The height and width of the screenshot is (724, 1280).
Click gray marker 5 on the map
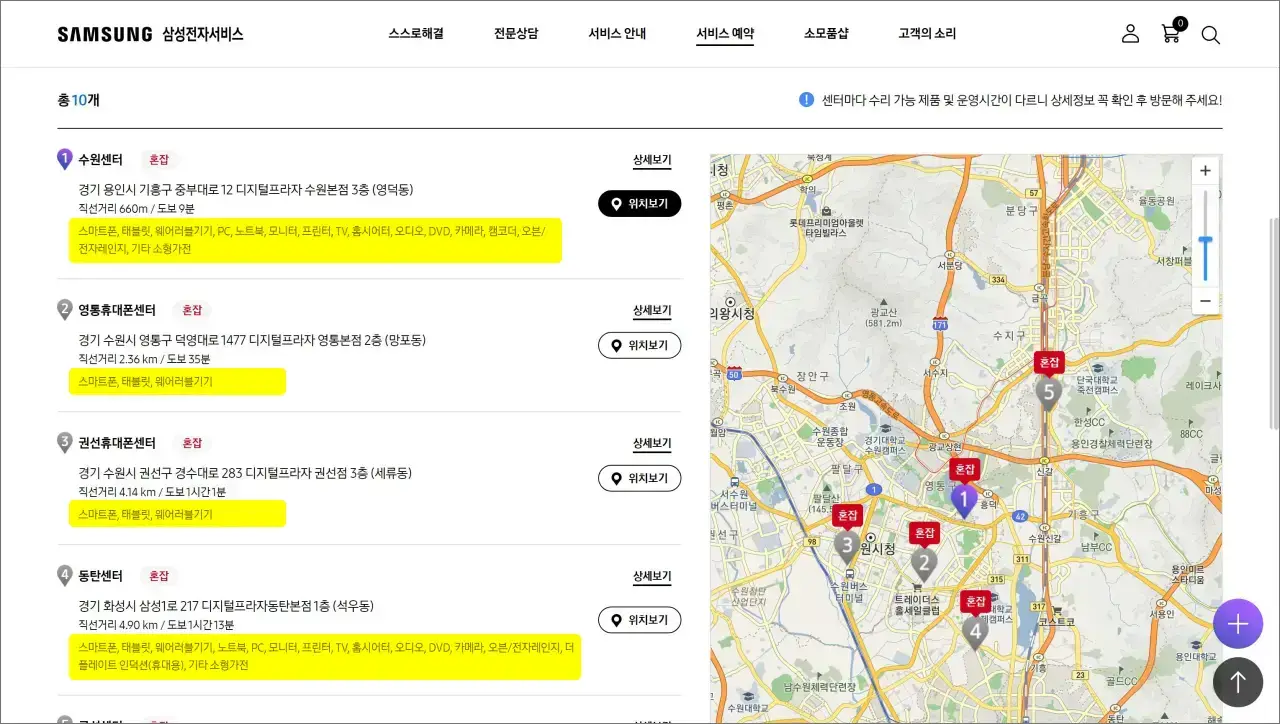(x=1048, y=393)
